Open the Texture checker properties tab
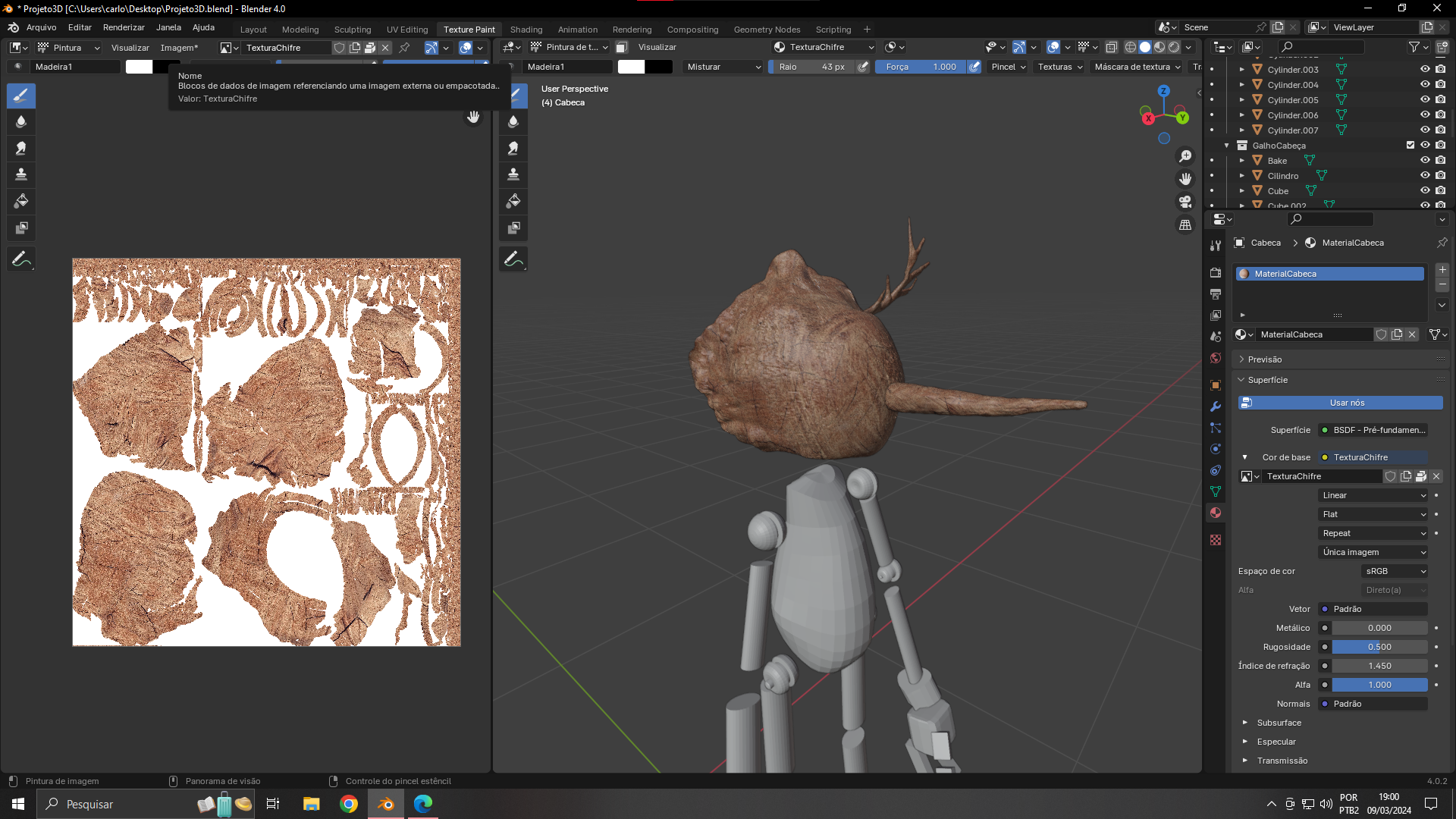 click(1216, 540)
